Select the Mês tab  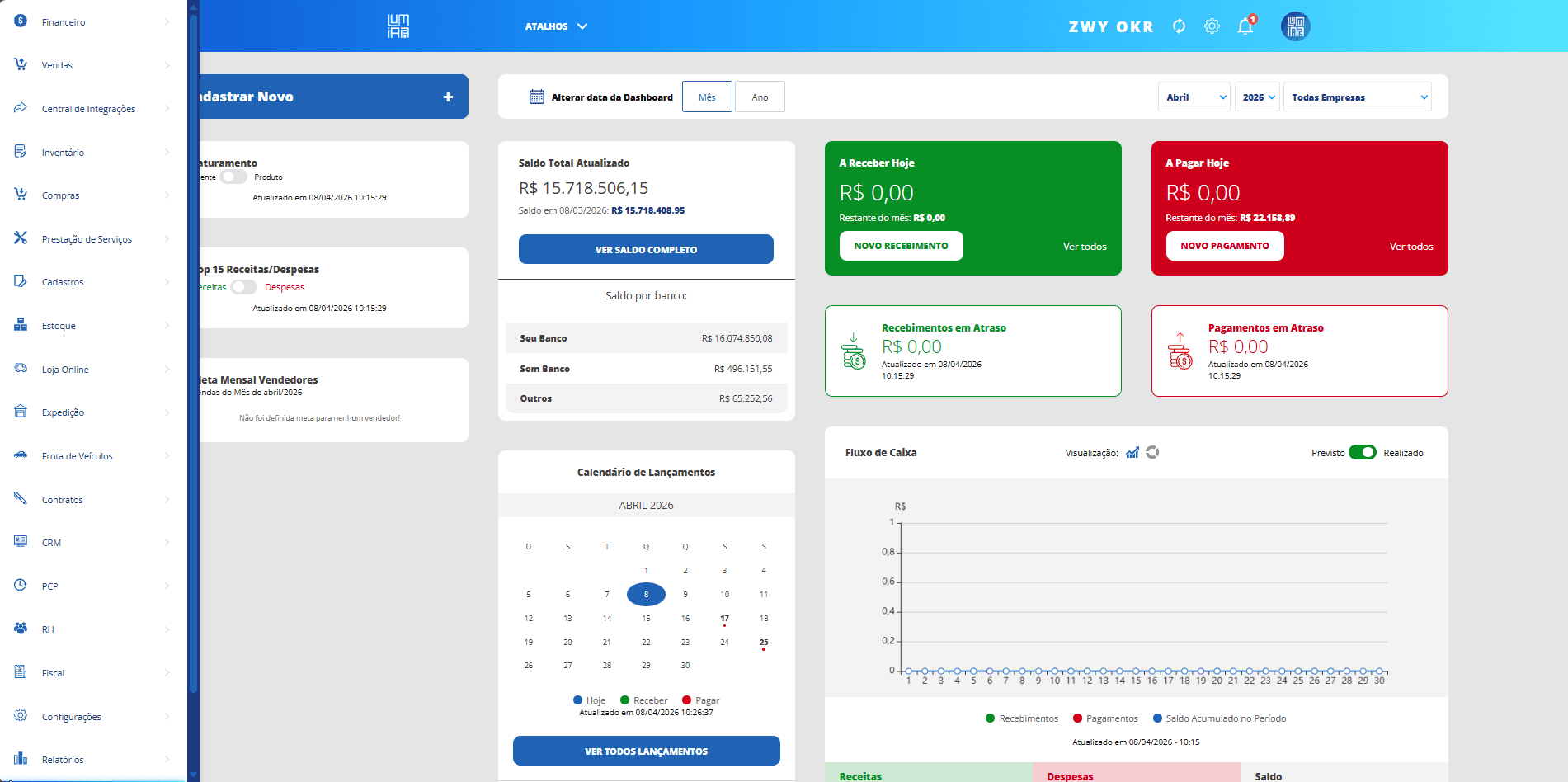coord(706,97)
